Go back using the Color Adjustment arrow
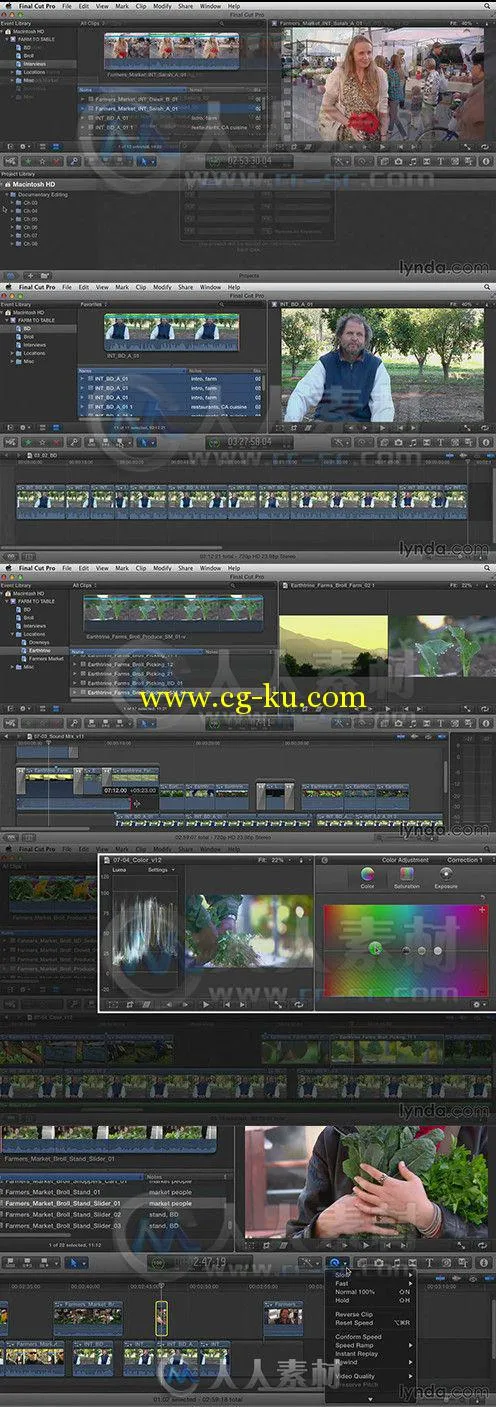 click(x=324, y=860)
